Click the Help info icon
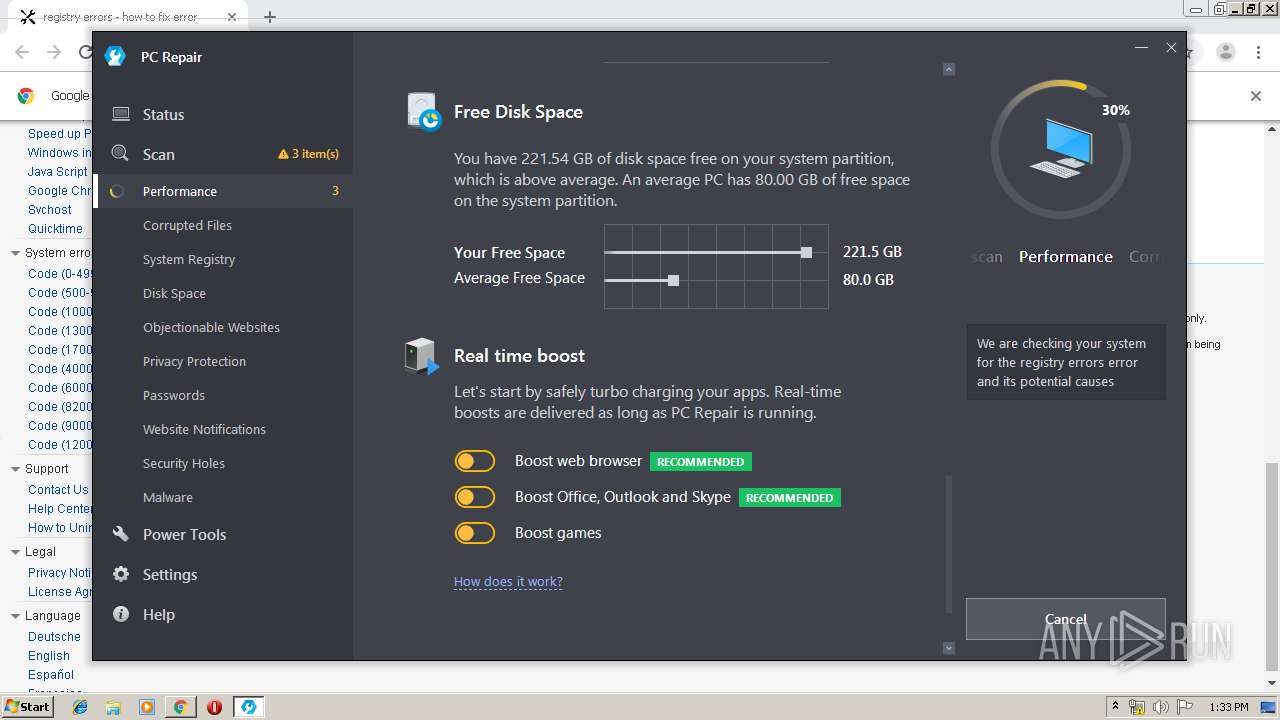 pos(121,614)
